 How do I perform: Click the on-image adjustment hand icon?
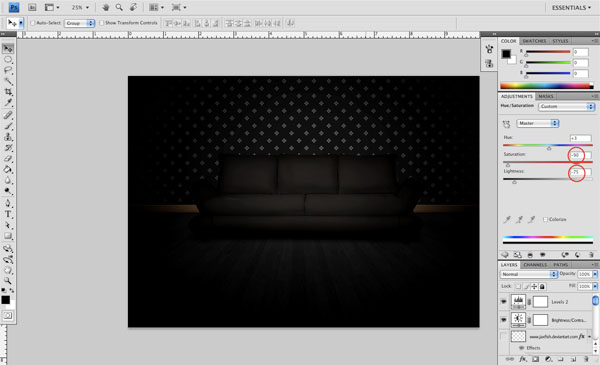pyautogui.click(x=506, y=124)
